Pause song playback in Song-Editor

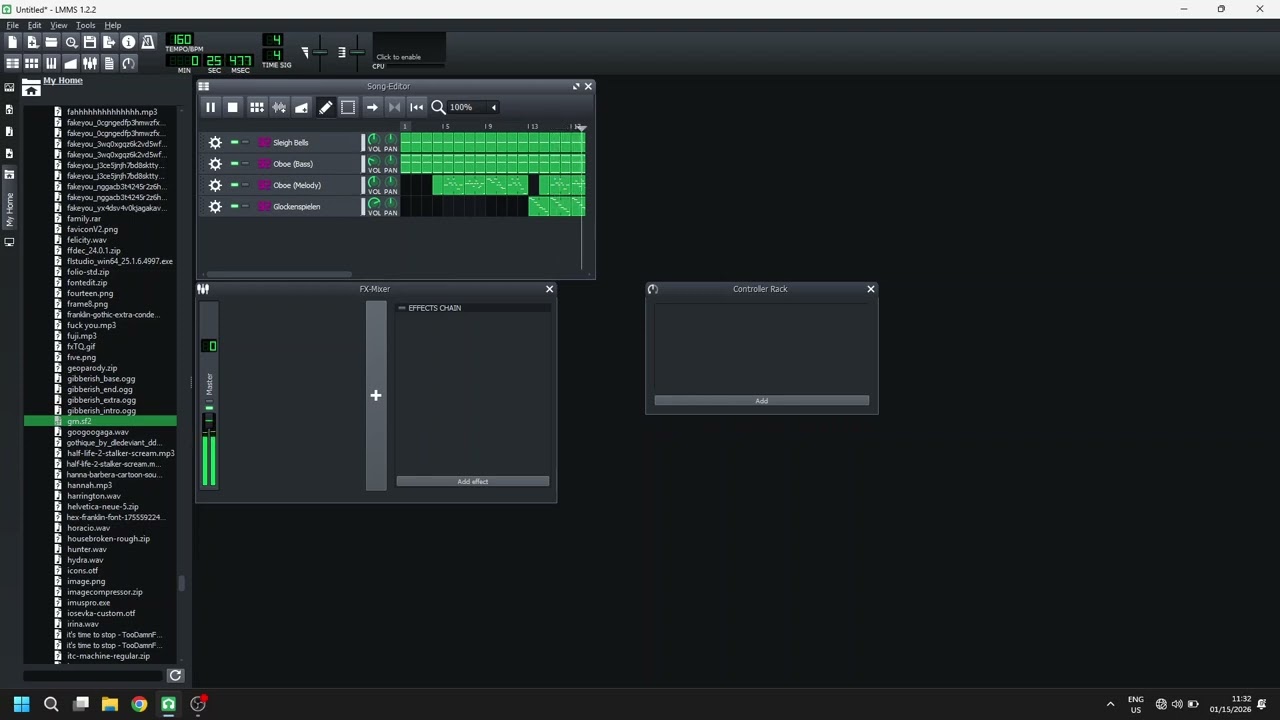(210, 107)
